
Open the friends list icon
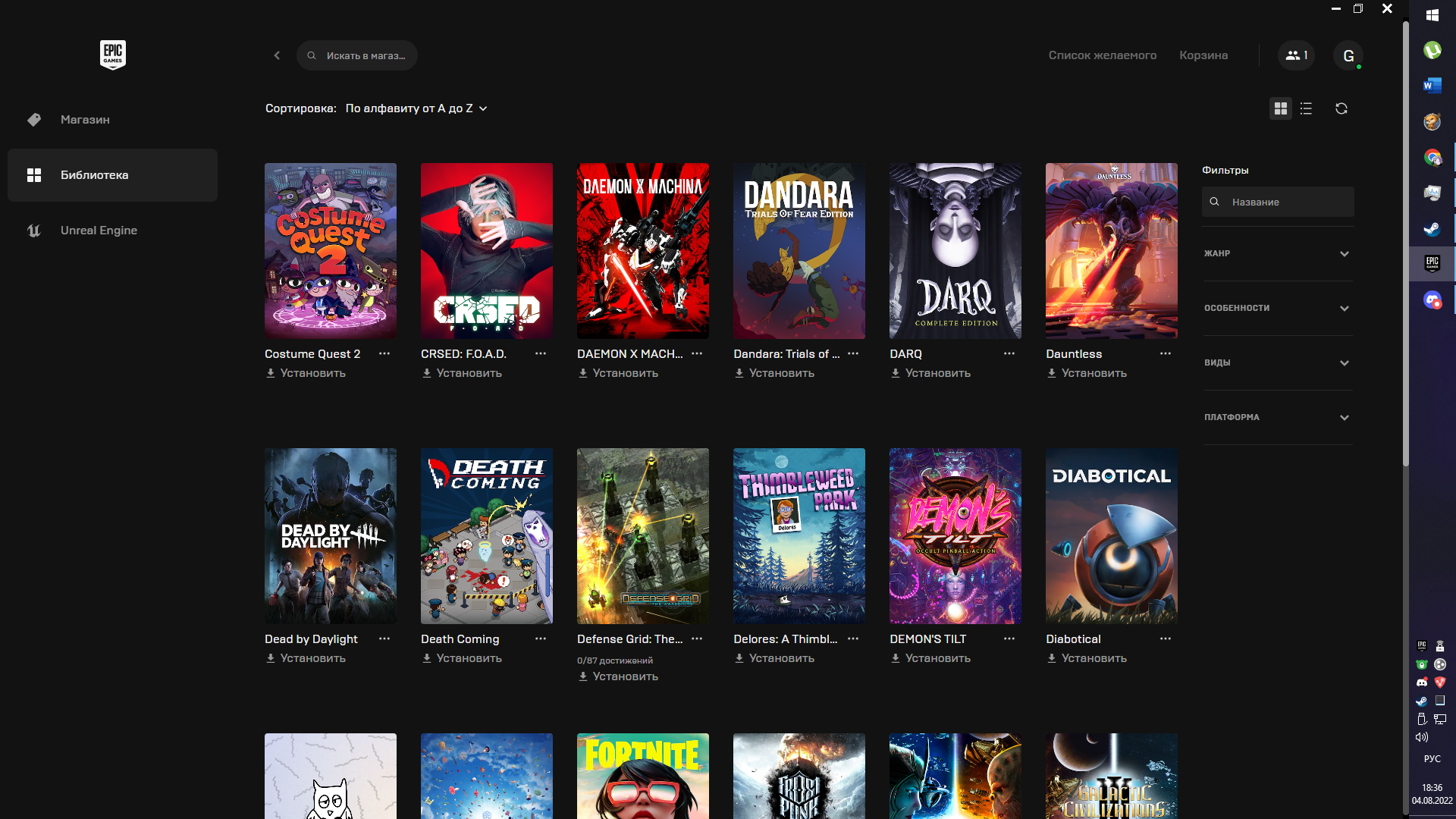(1296, 55)
